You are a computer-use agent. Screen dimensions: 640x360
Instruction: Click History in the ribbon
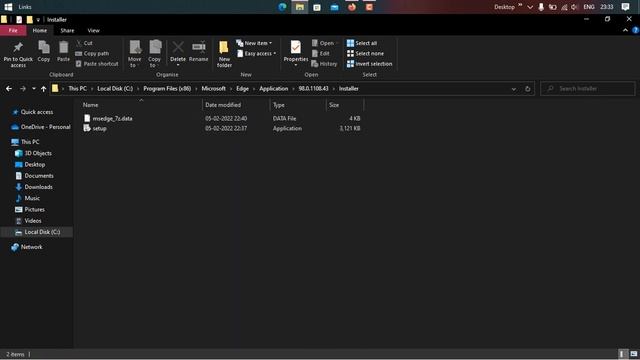[x=324, y=64]
